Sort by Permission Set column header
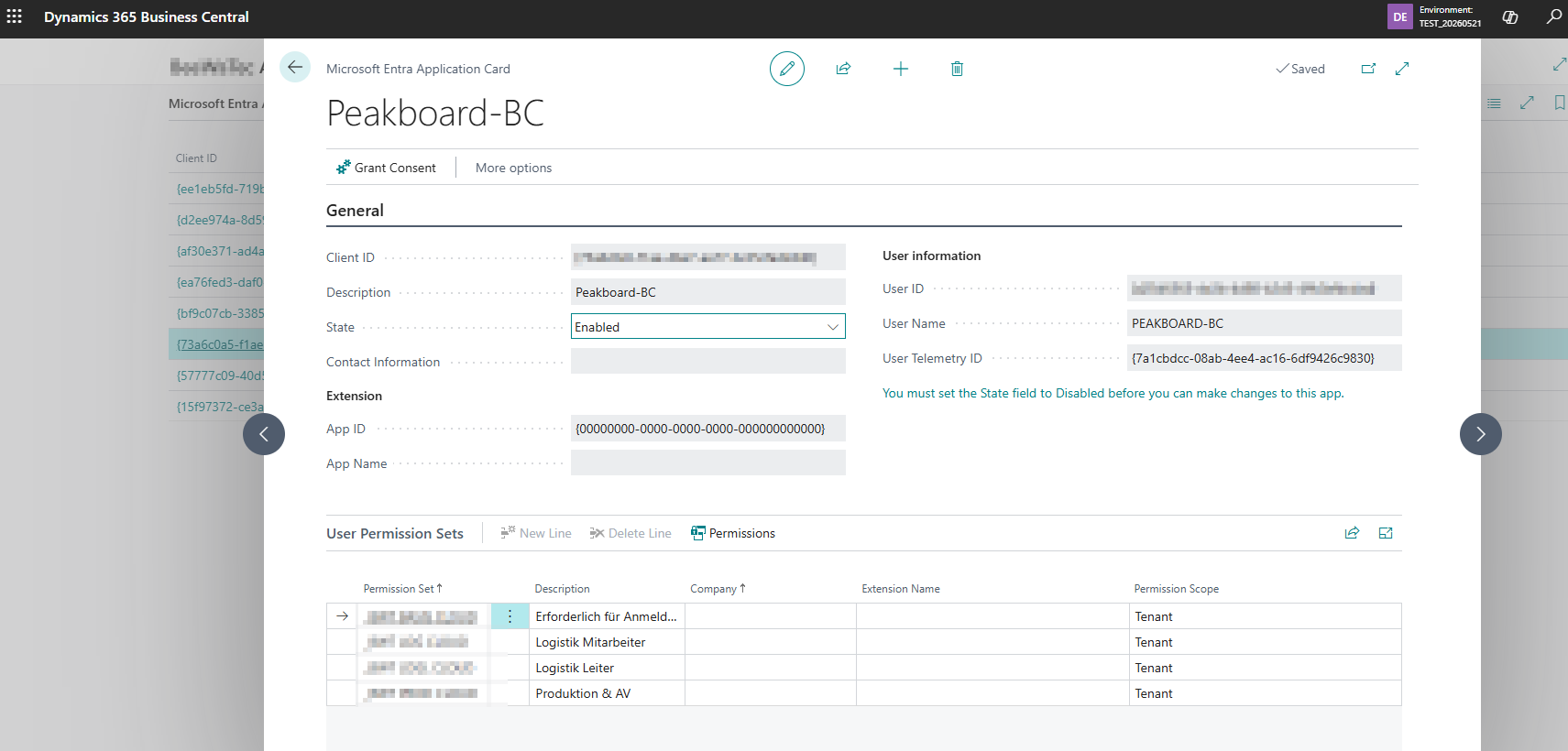 402,589
